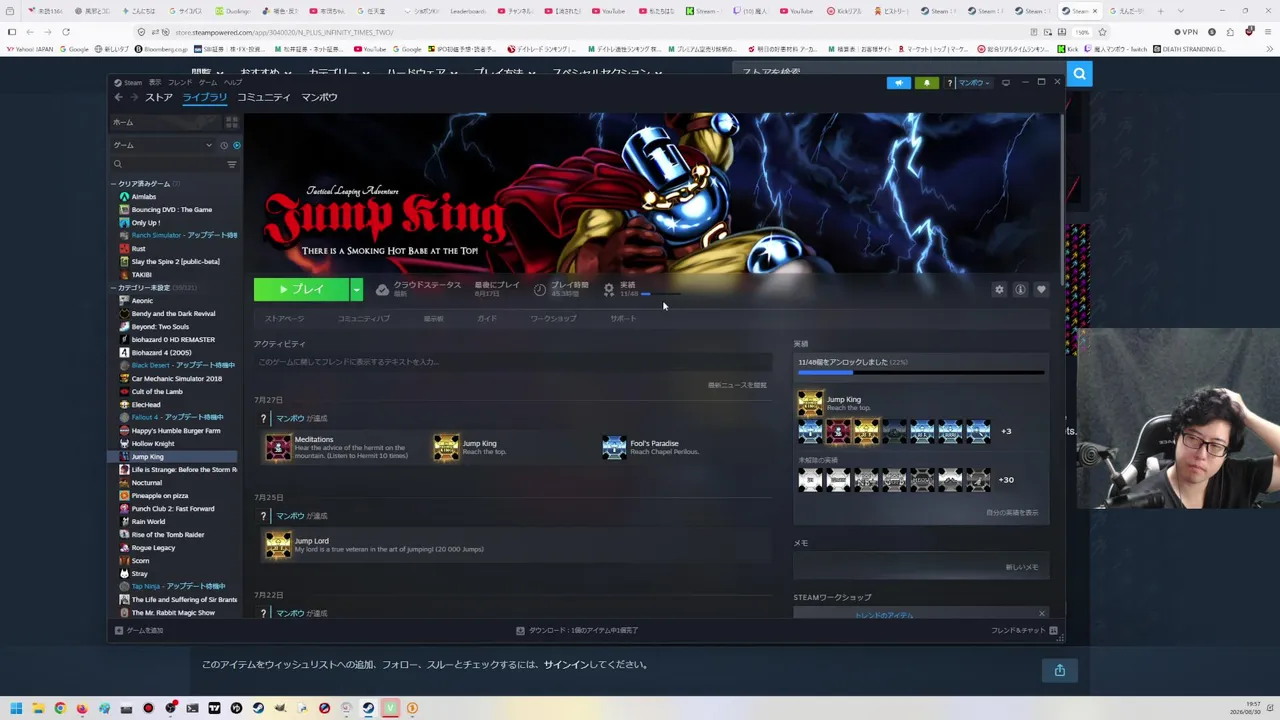
Task: Toggle favorite heart for Jump King
Action: point(1041,290)
